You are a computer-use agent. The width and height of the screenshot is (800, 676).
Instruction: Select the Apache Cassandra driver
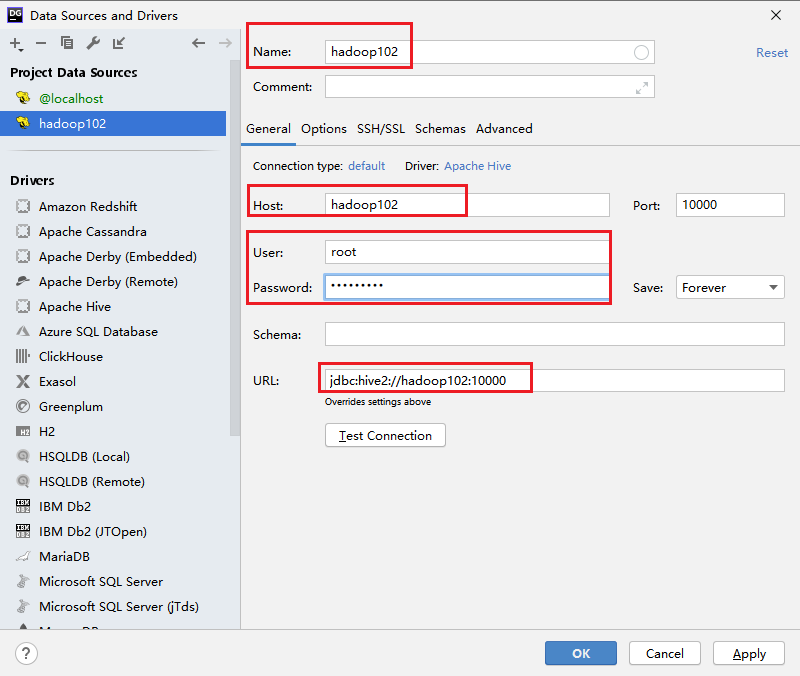pos(113,232)
